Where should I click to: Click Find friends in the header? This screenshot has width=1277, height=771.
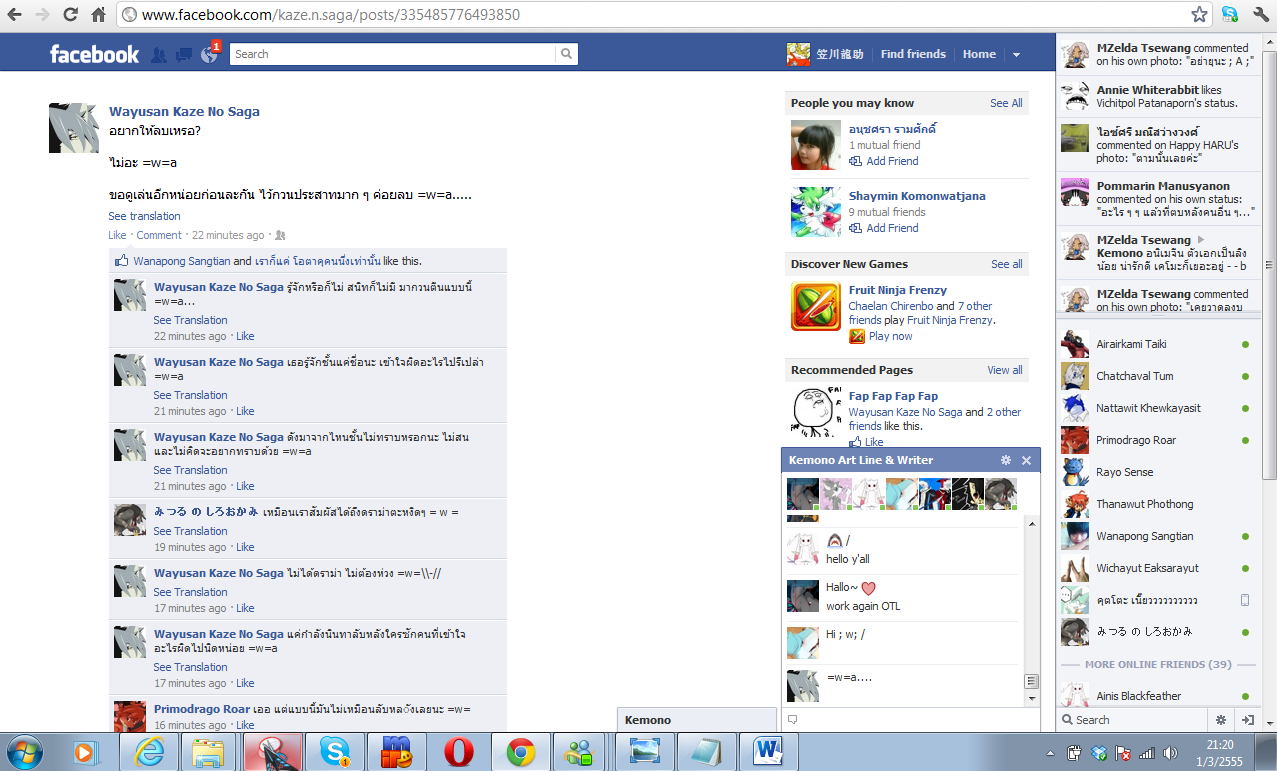(x=913, y=54)
